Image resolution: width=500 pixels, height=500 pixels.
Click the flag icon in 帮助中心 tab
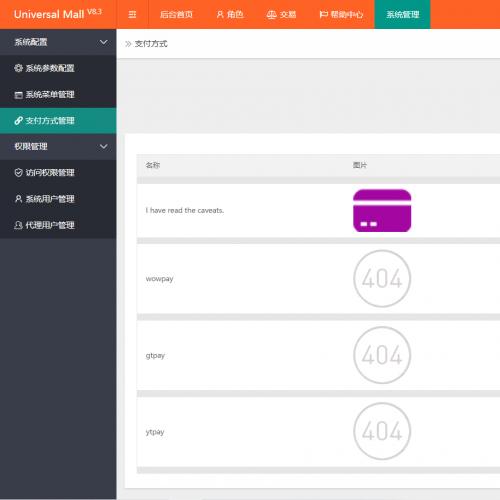(x=323, y=14)
